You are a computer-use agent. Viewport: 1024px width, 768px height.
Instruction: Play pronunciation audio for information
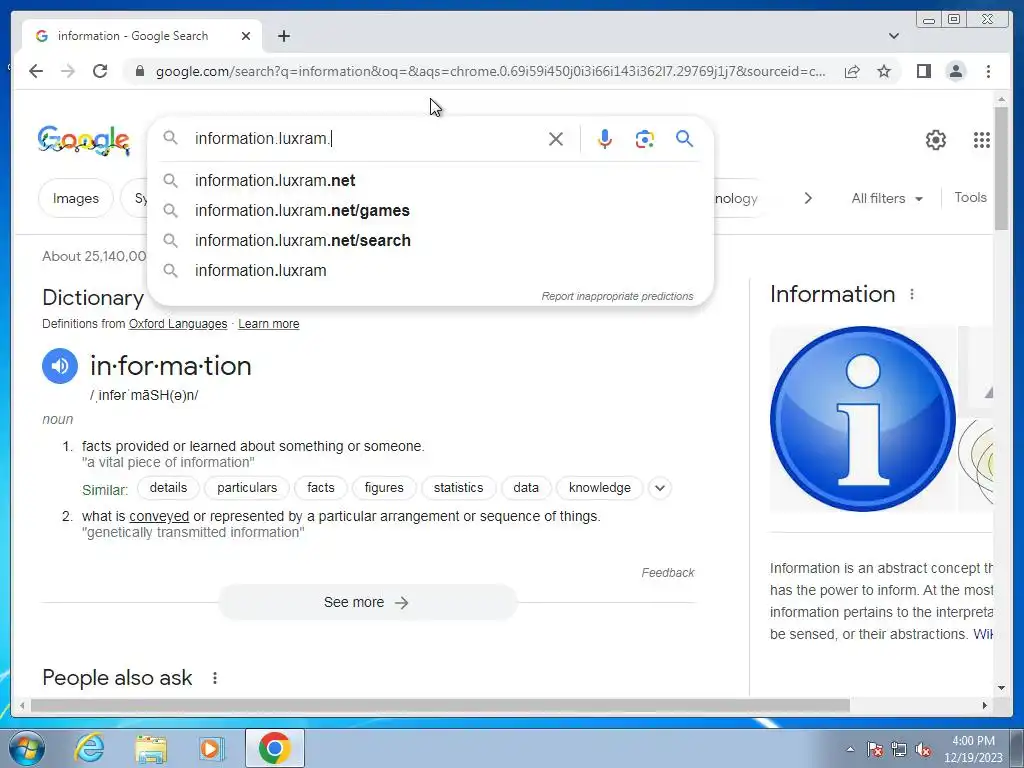click(60, 366)
